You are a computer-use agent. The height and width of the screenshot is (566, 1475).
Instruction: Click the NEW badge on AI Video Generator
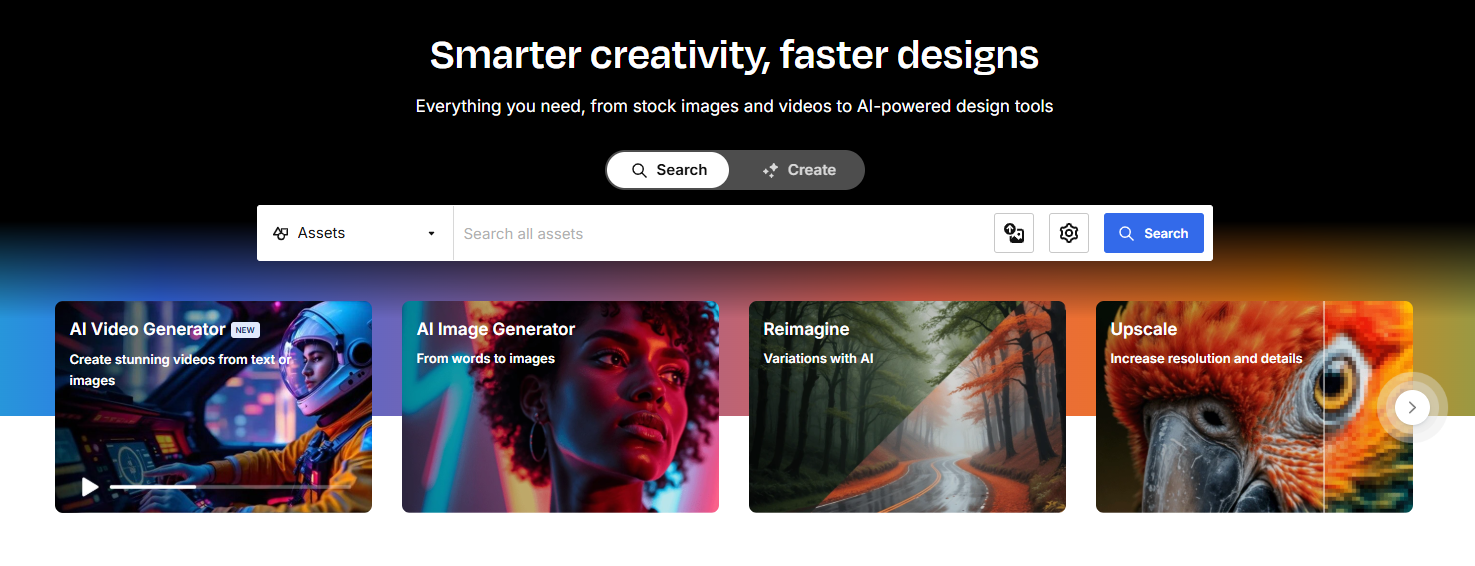click(x=245, y=330)
